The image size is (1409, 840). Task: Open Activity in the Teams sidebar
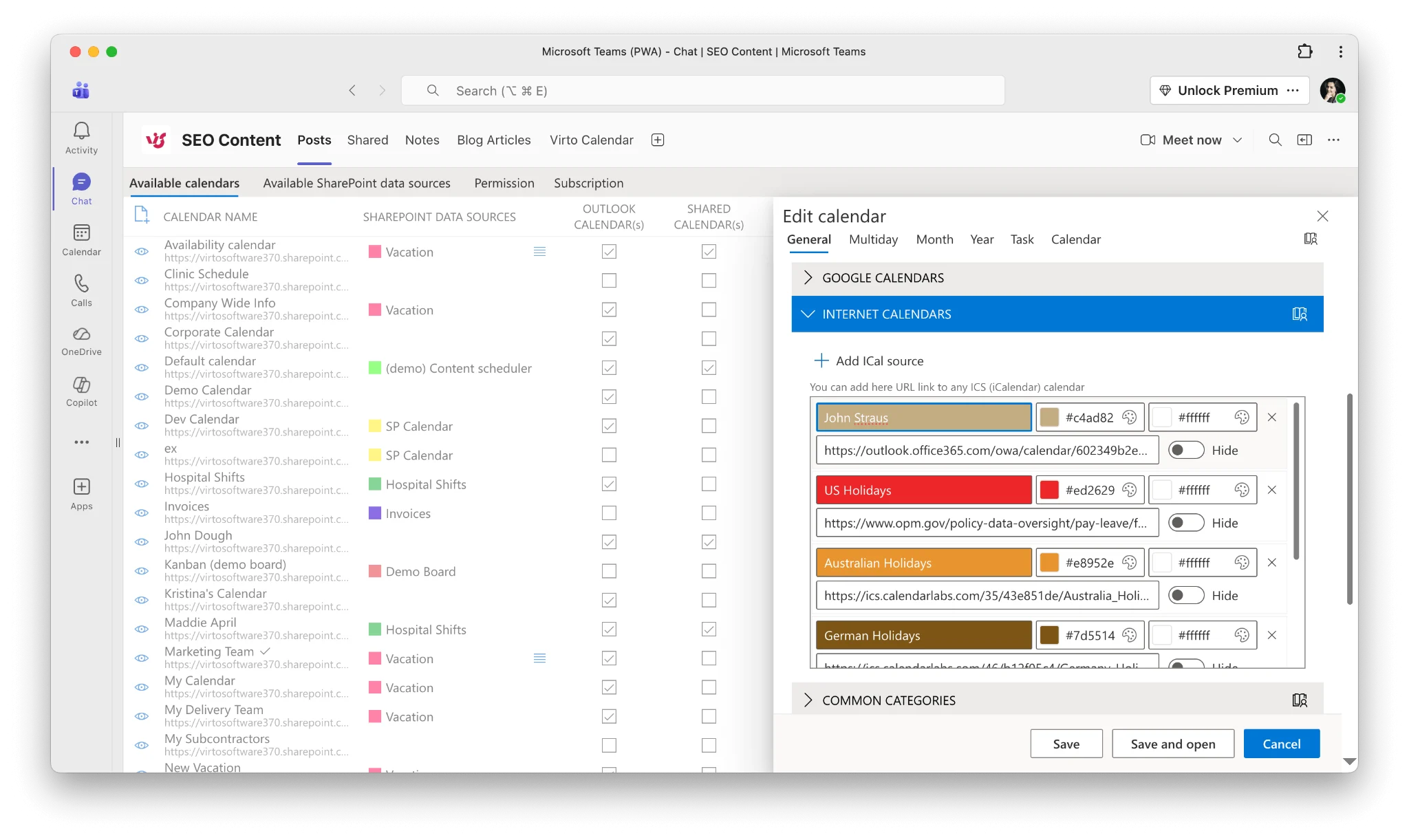pyautogui.click(x=81, y=138)
